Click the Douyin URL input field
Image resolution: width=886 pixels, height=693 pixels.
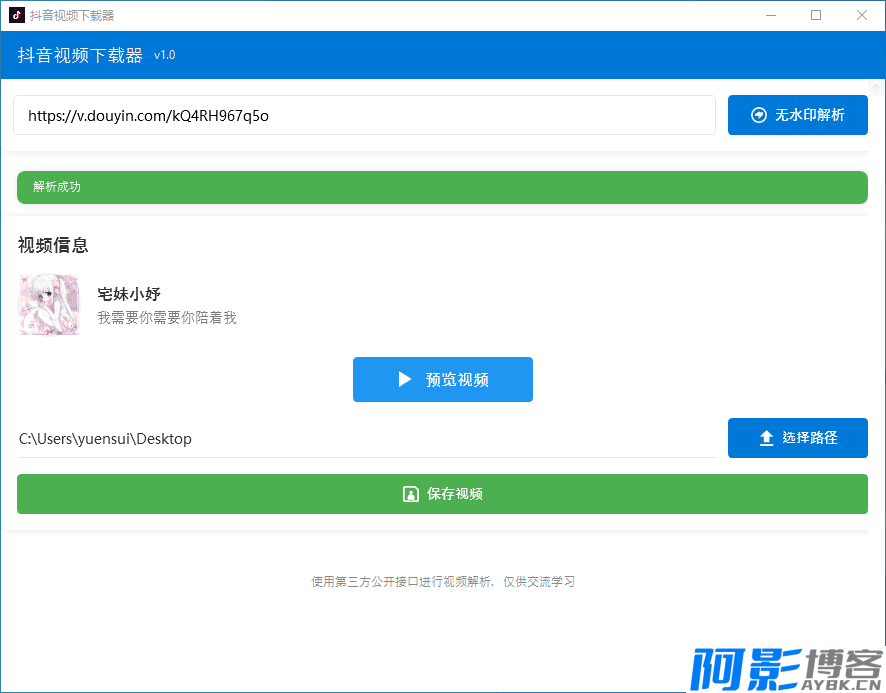(364, 115)
